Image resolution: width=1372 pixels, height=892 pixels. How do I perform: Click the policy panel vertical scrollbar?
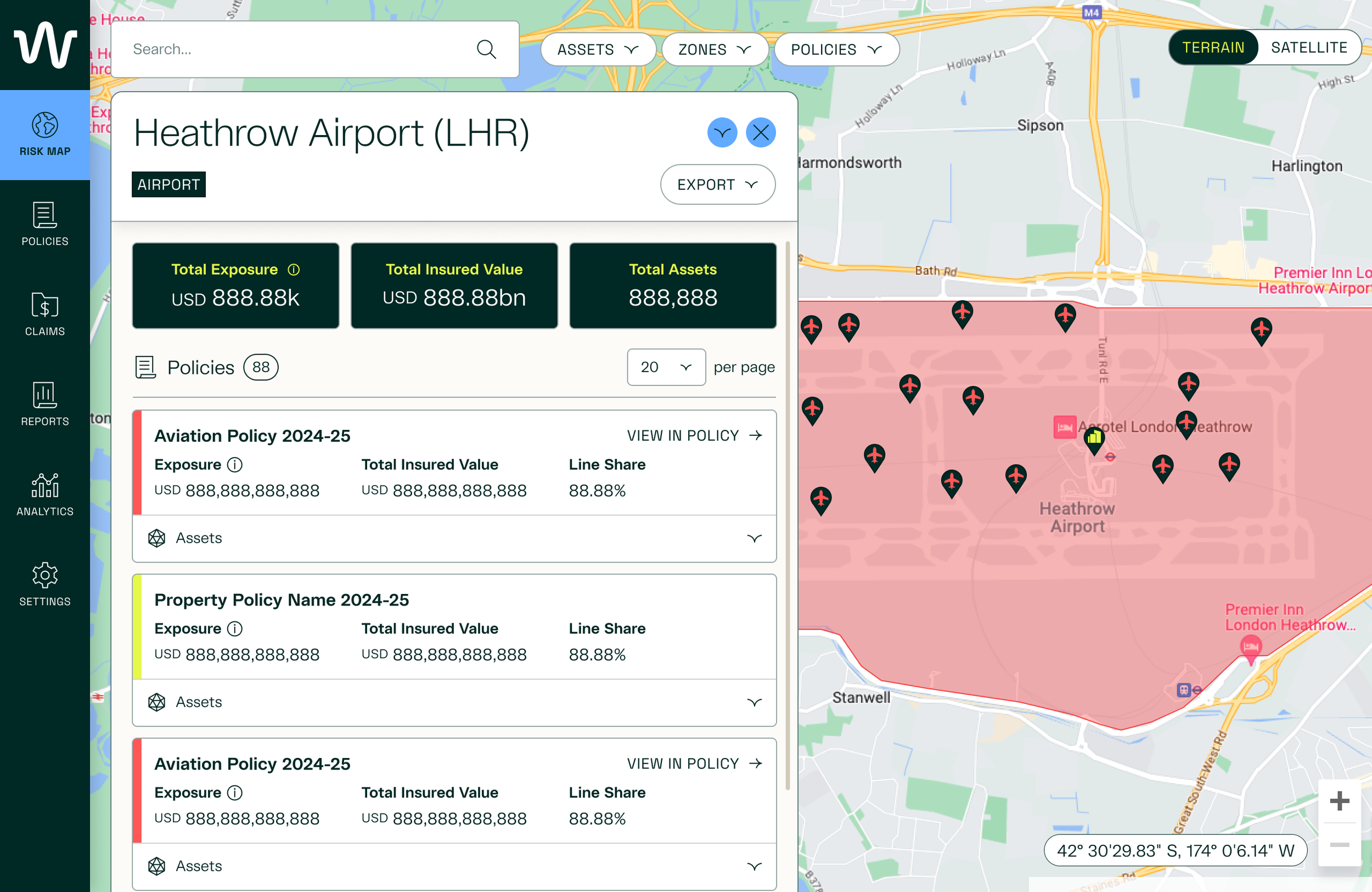[788, 516]
